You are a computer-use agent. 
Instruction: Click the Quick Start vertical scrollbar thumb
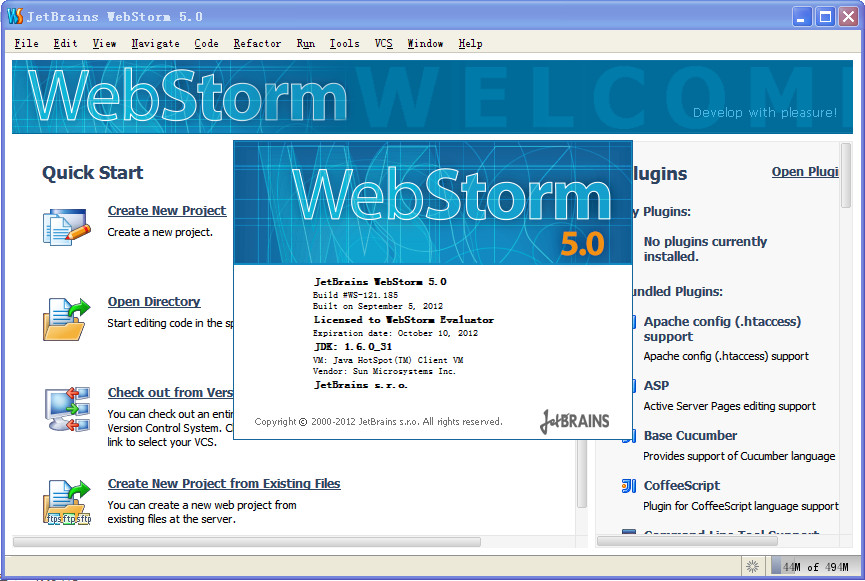[x=581, y=473]
